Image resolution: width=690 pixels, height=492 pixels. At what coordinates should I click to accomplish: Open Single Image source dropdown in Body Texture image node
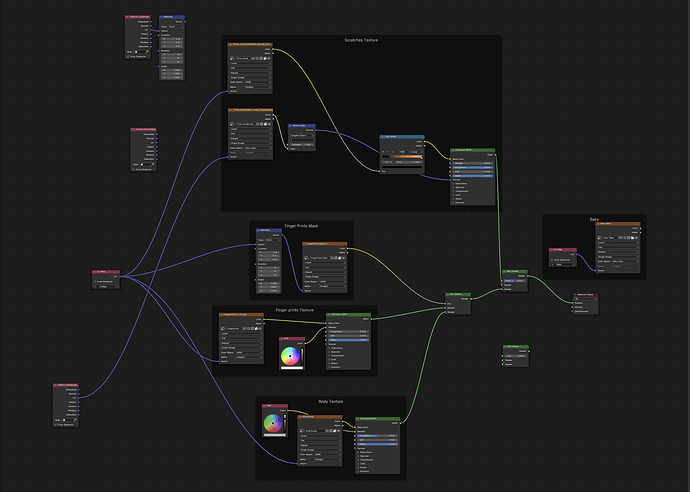[x=319, y=450]
